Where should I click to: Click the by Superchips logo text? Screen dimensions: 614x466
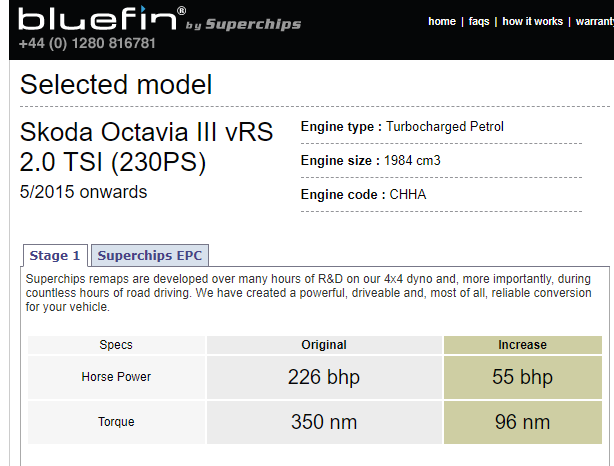(x=244, y=24)
